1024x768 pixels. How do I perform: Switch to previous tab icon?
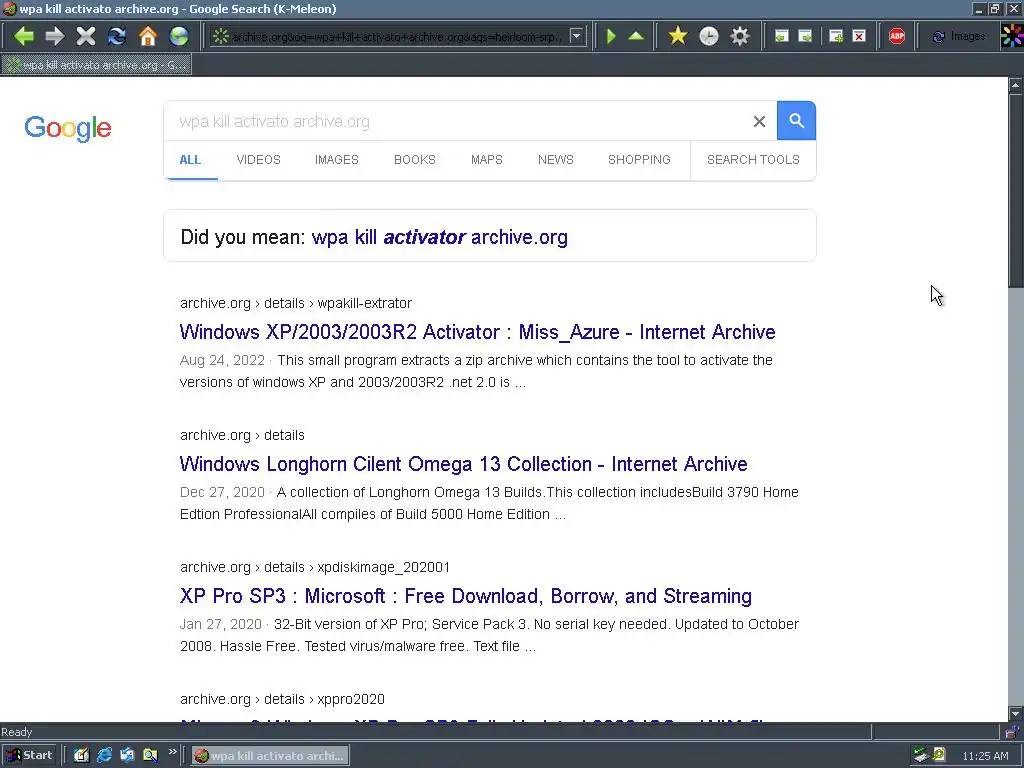(x=781, y=37)
